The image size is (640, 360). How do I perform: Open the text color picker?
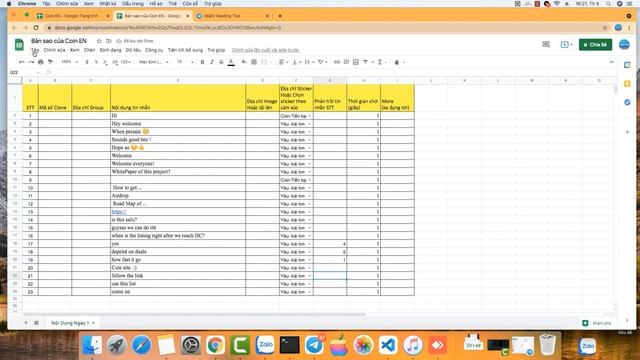(x=231, y=62)
